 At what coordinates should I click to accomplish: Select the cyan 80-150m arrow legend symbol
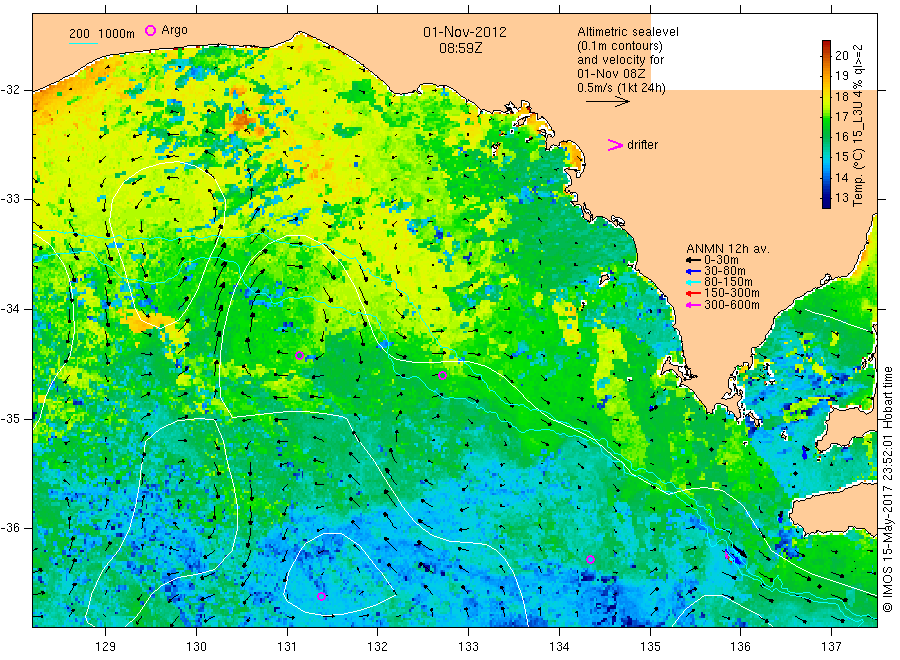click(x=694, y=282)
